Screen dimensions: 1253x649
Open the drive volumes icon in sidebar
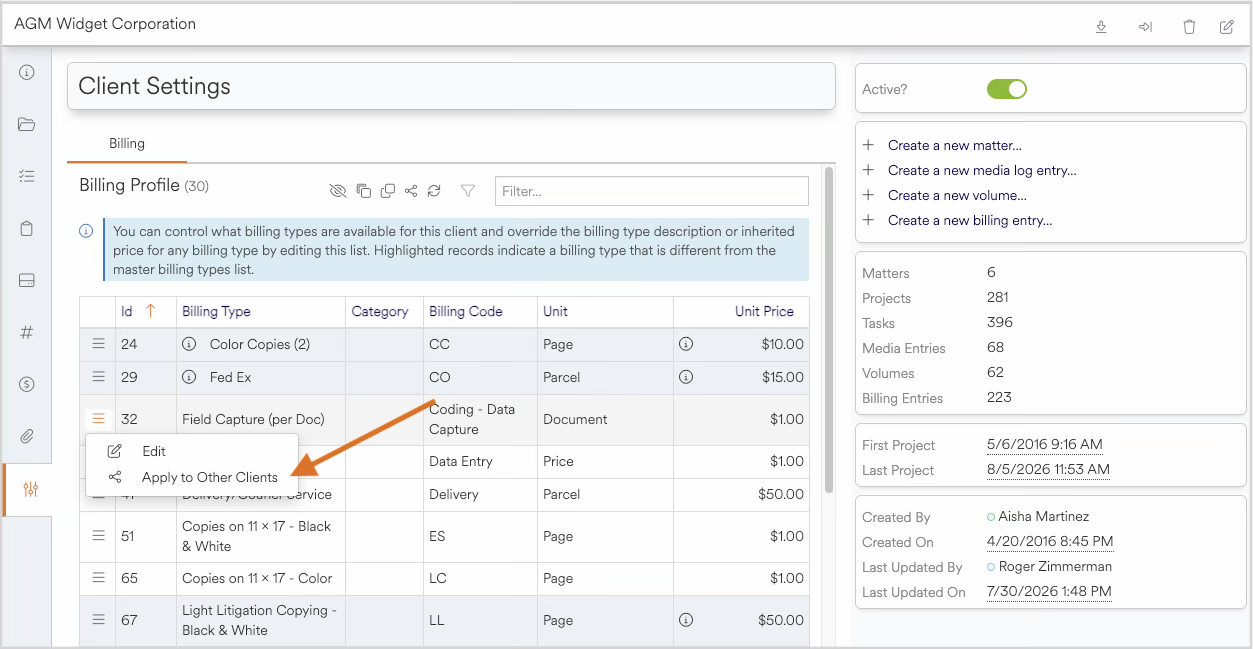click(x=27, y=280)
